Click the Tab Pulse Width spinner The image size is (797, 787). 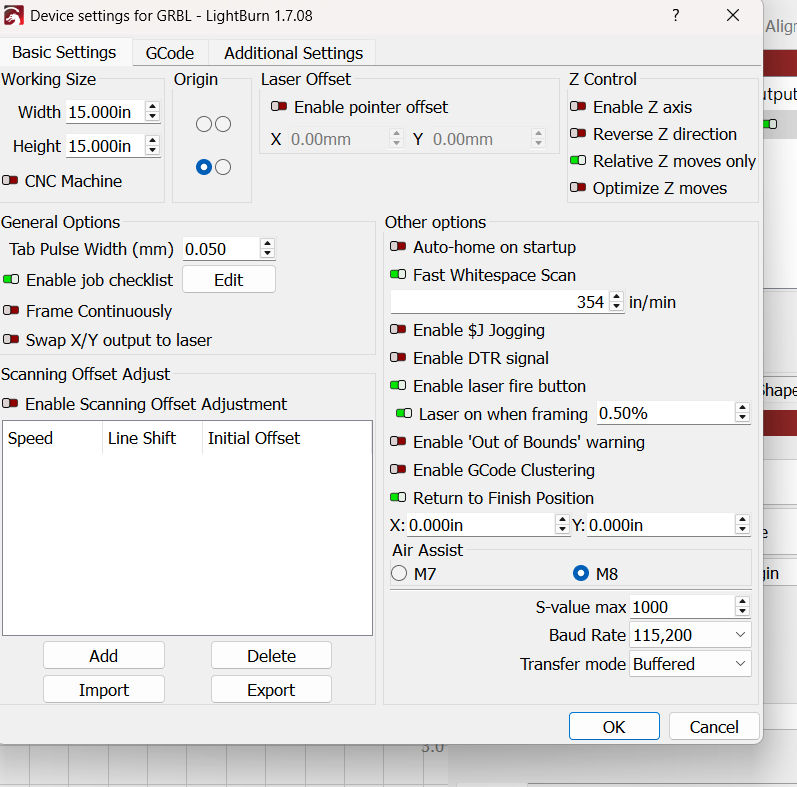(267, 249)
